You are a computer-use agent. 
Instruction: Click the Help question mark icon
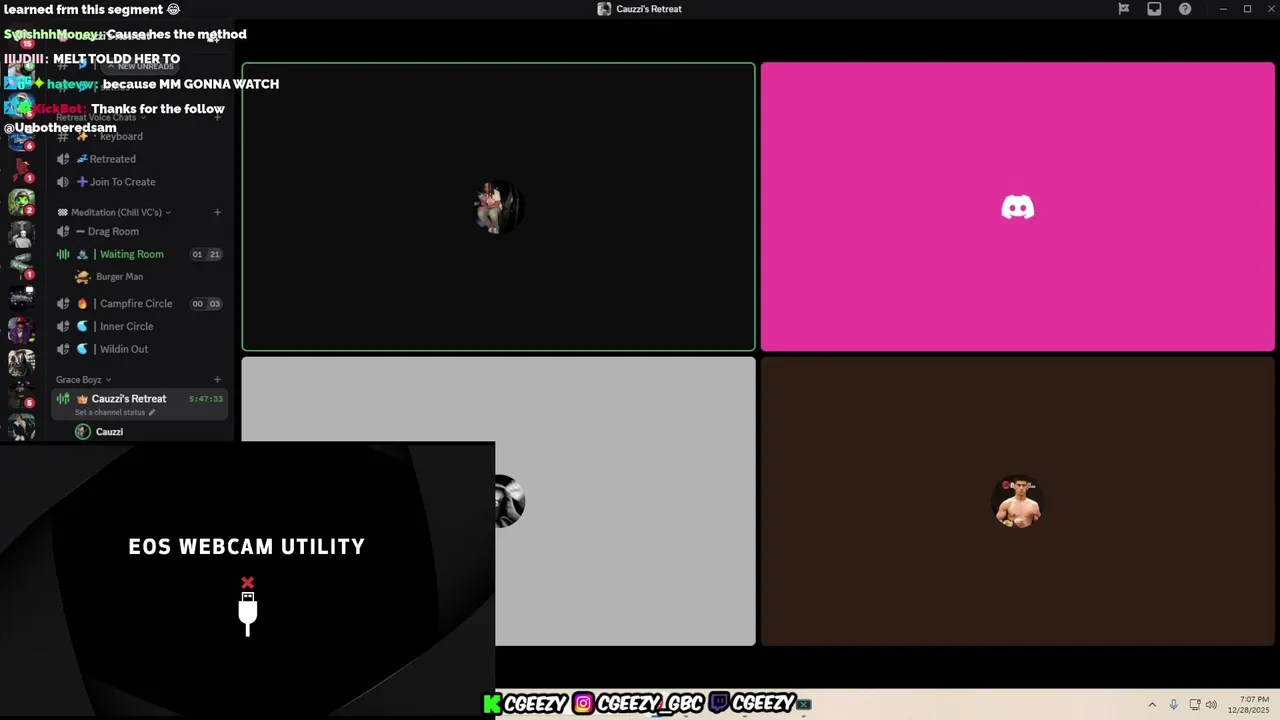click(1185, 9)
